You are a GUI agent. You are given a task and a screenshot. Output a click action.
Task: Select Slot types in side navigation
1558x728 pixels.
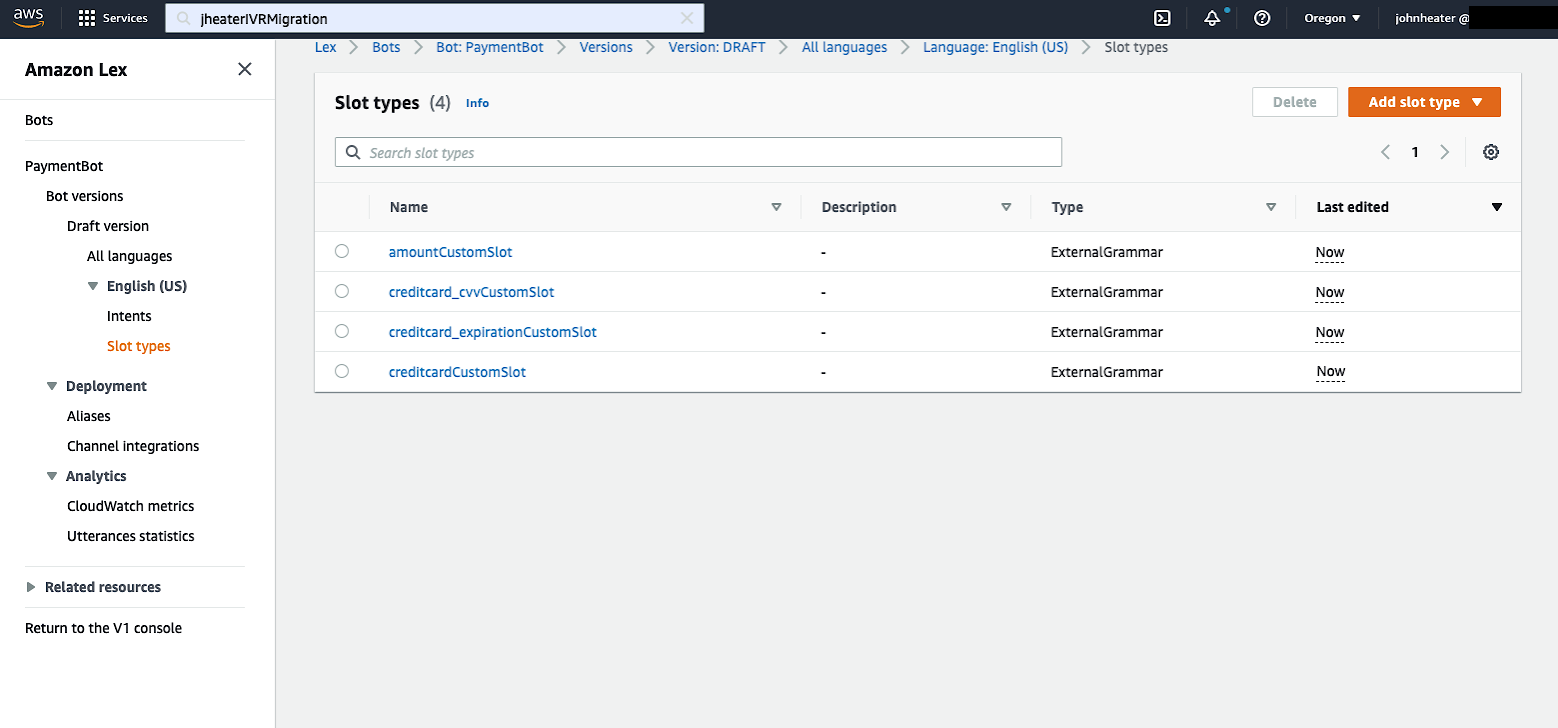click(139, 346)
